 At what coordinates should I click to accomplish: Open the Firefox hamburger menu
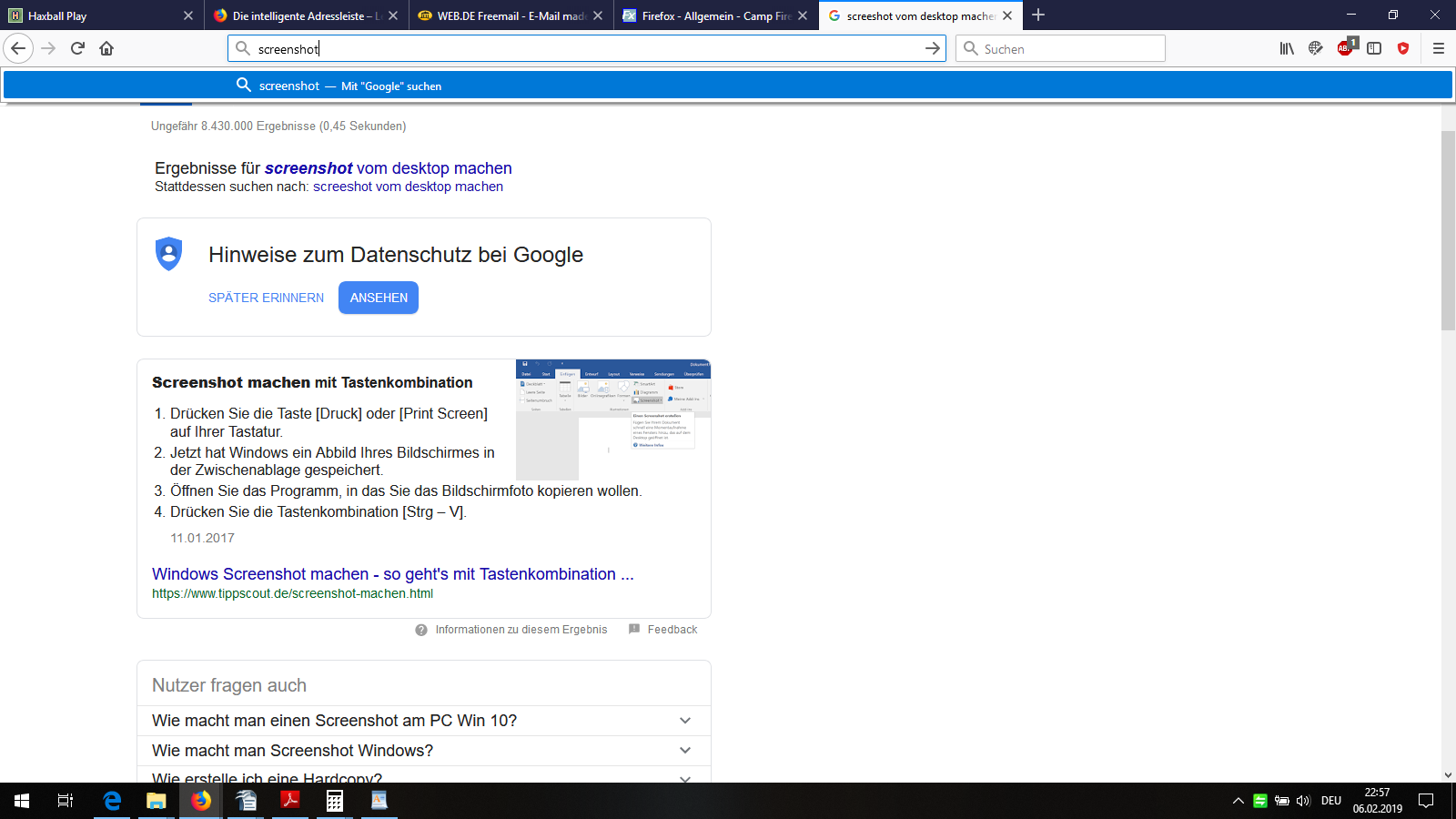[1439, 48]
